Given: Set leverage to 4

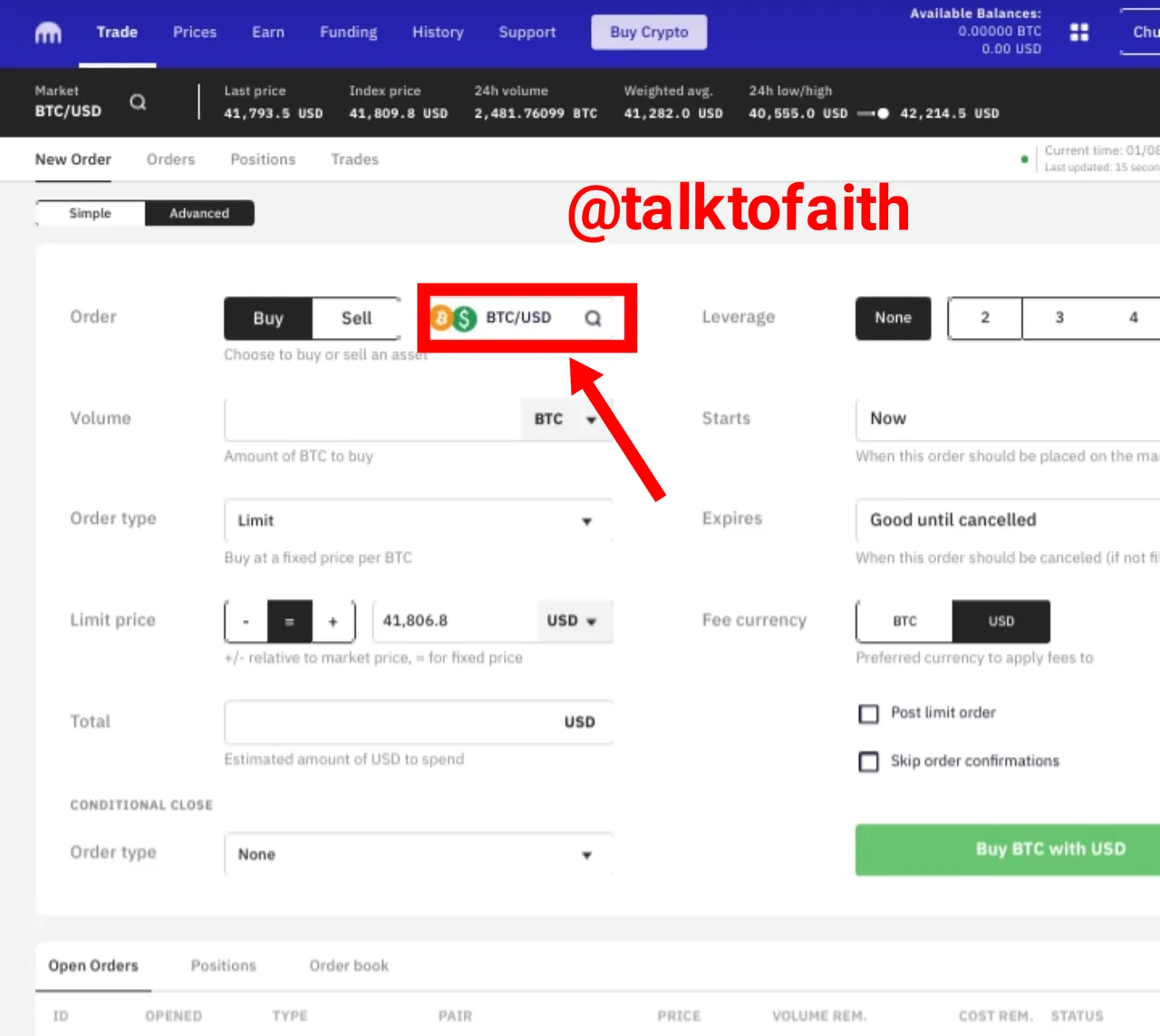Looking at the screenshot, I should pyautogui.click(x=1133, y=318).
